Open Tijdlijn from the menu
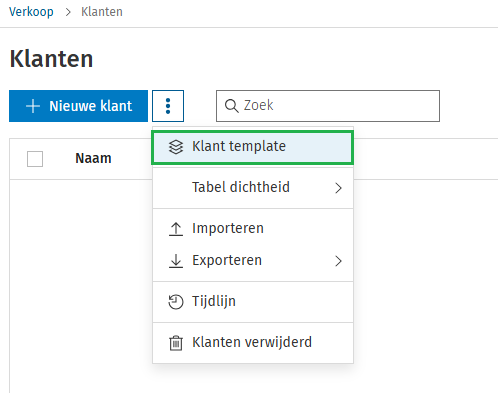Viewport: 498px width, 393px height. click(x=253, y=302)
